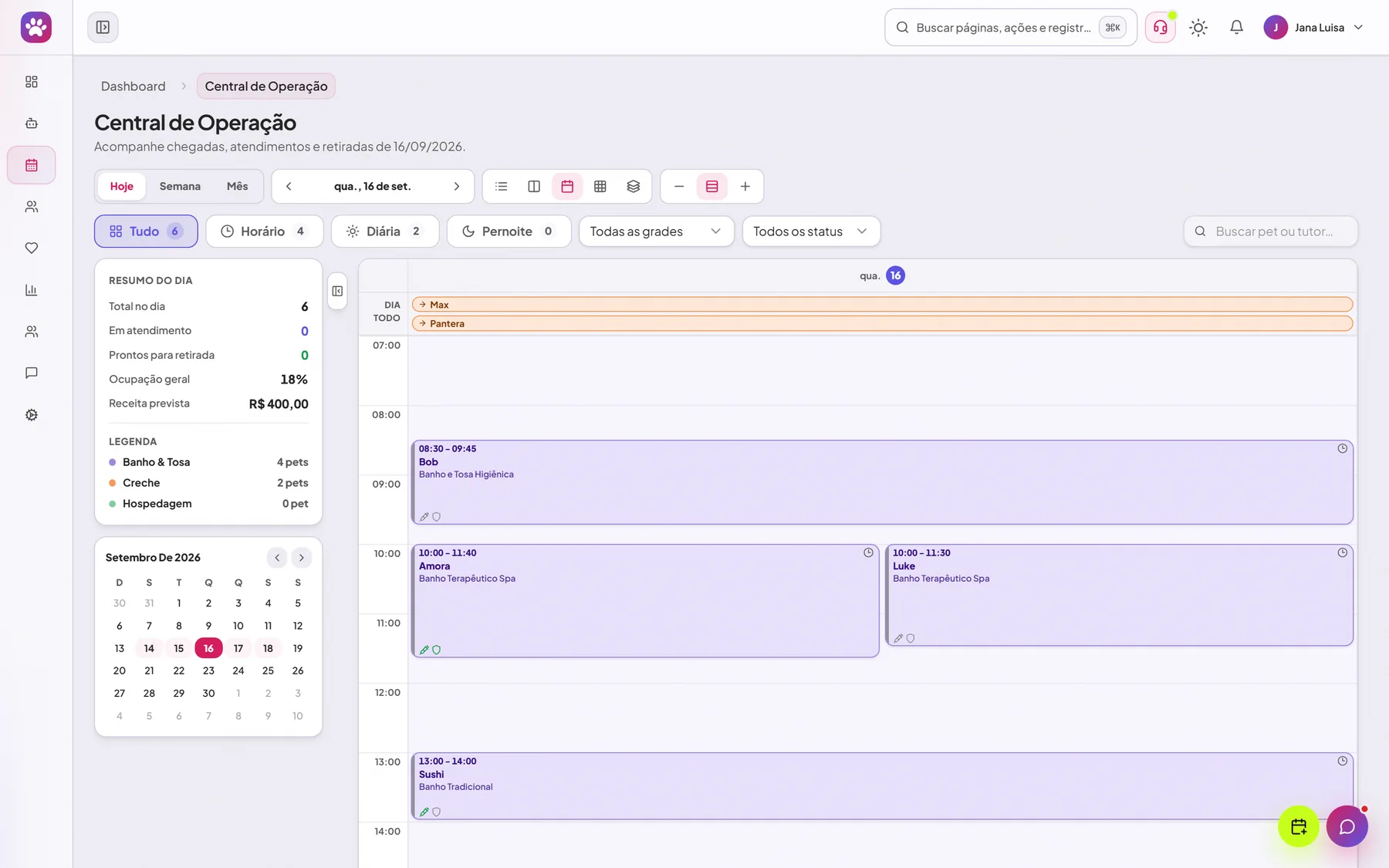Click Dashboard breadcrumb link
This screenshot has width=1389, height=868.
(x=133, y=86)
